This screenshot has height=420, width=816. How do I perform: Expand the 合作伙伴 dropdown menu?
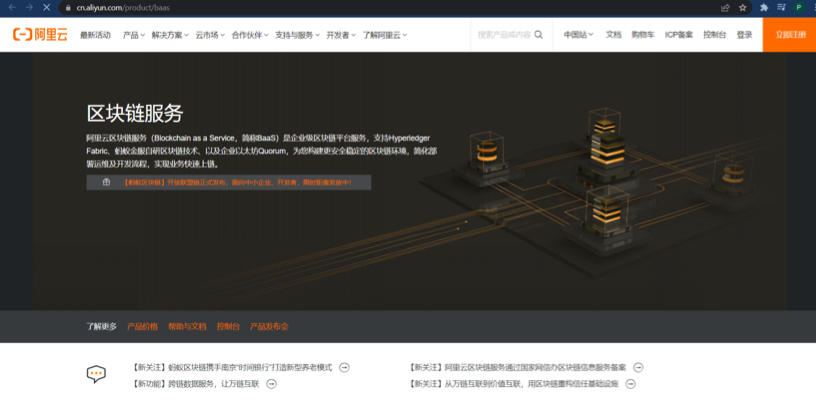point(250,35)
